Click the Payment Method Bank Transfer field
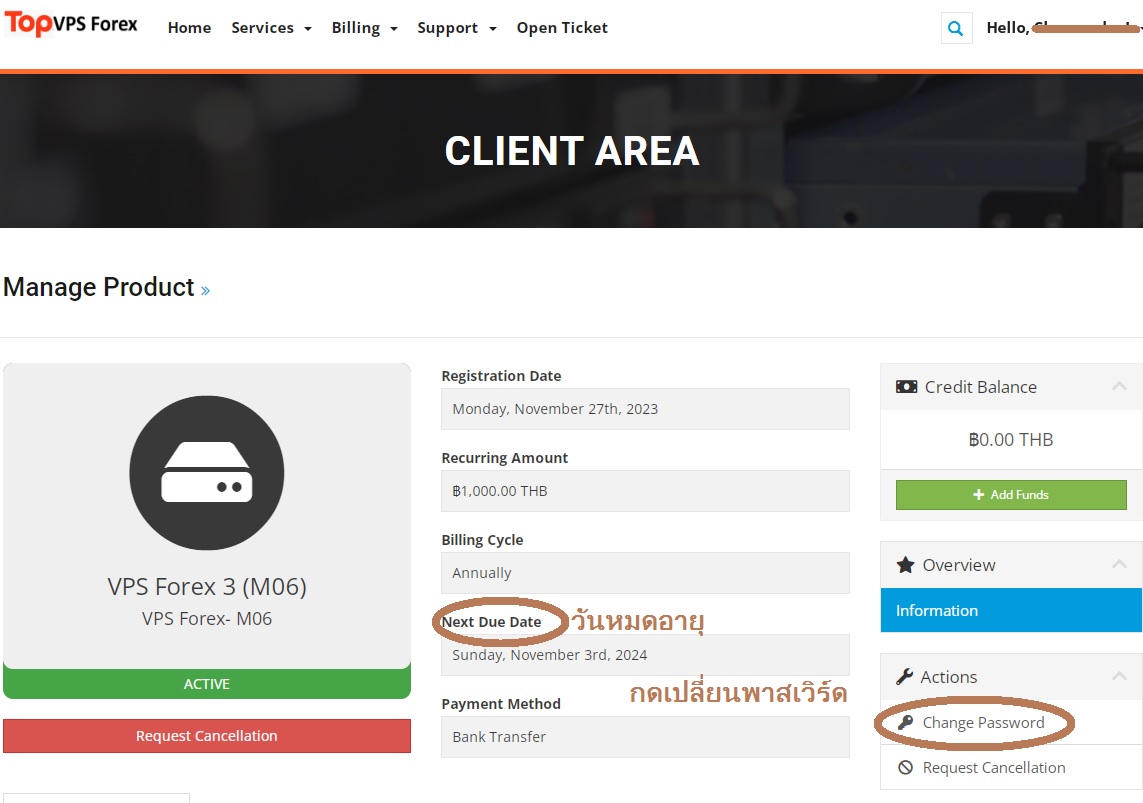The height and width of the screenshot is (803, 1143). coord(645,737)
